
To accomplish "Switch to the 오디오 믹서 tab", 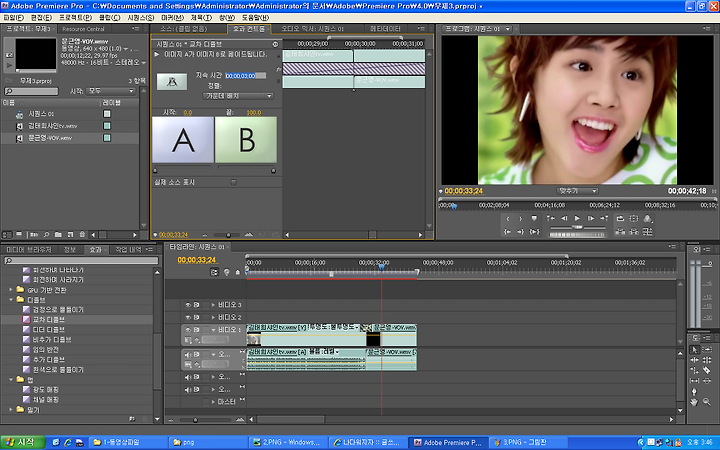I will [312, 29].
